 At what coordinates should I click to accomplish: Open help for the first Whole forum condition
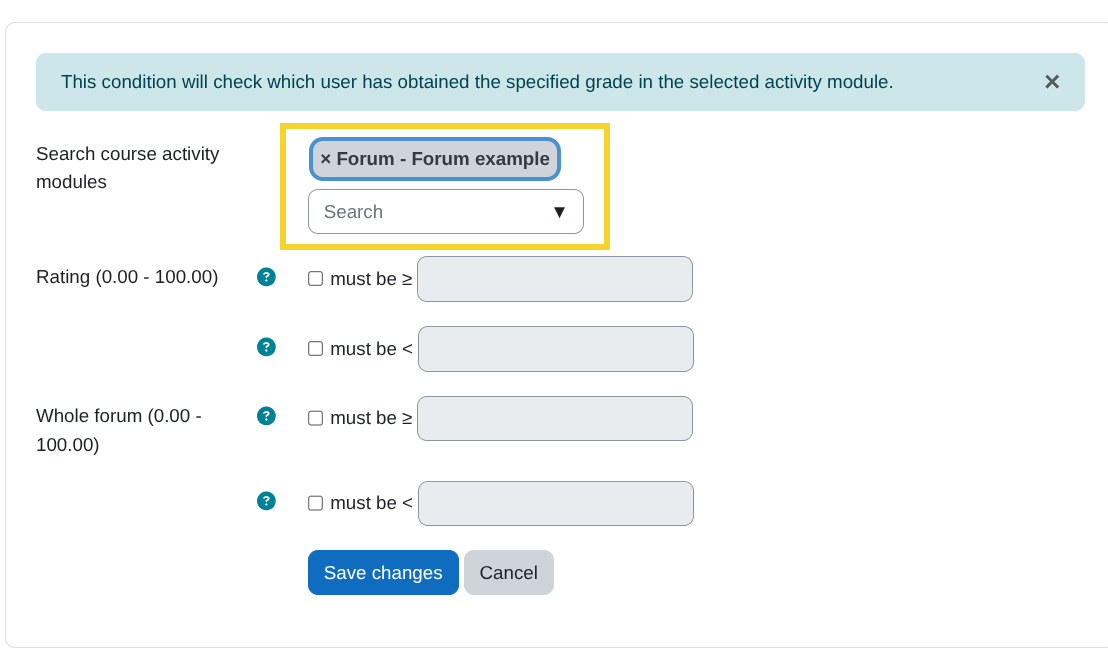265,416
